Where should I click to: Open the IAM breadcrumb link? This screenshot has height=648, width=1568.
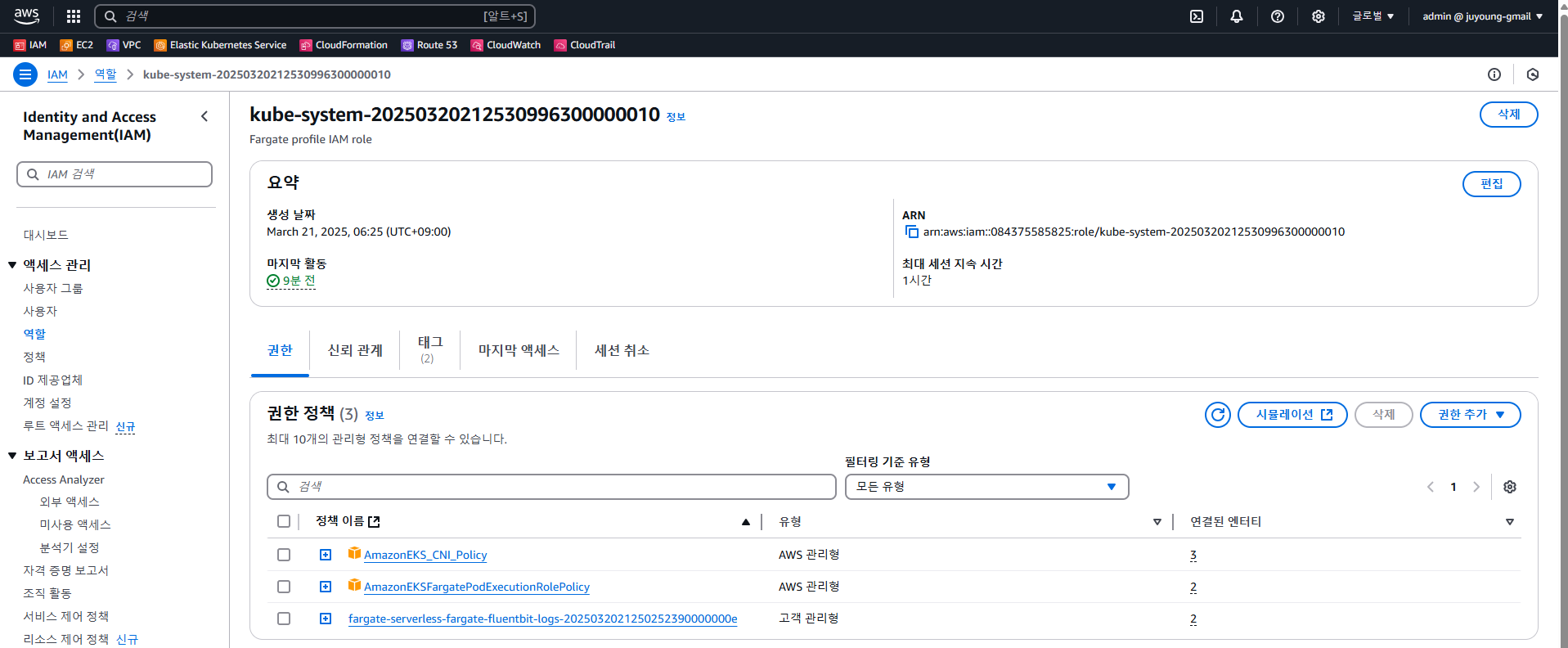[x=57, y=74]
